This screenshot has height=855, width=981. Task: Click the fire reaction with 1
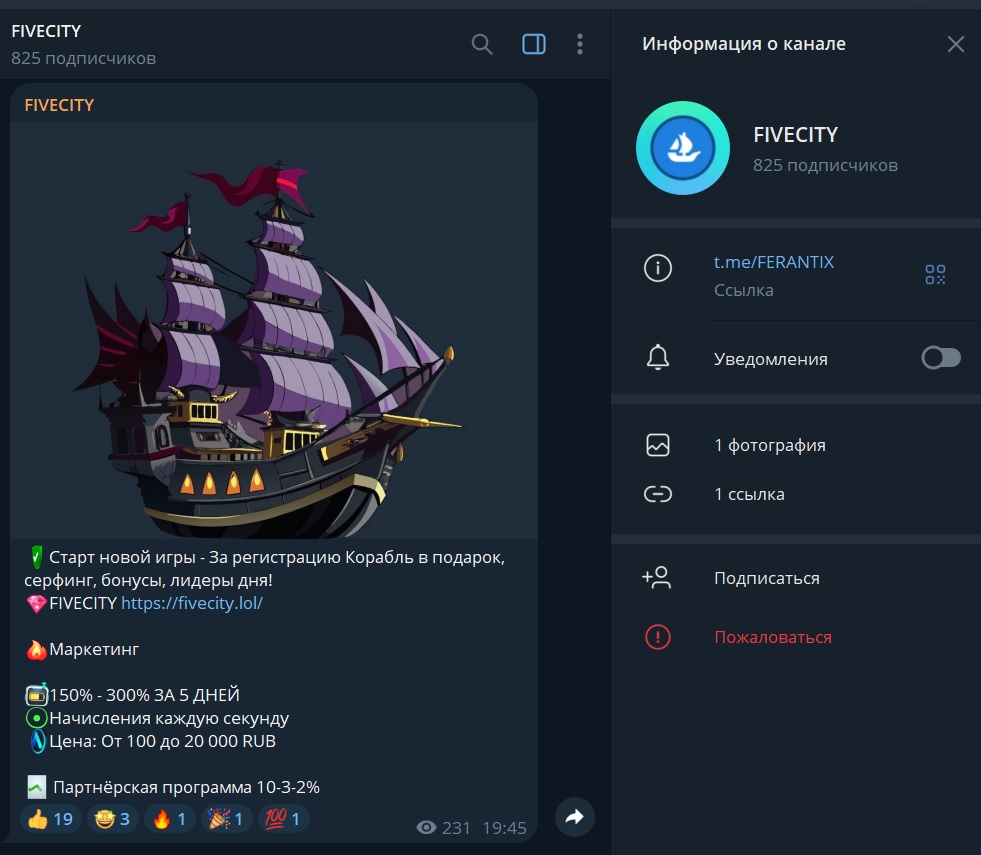[170, 819]
